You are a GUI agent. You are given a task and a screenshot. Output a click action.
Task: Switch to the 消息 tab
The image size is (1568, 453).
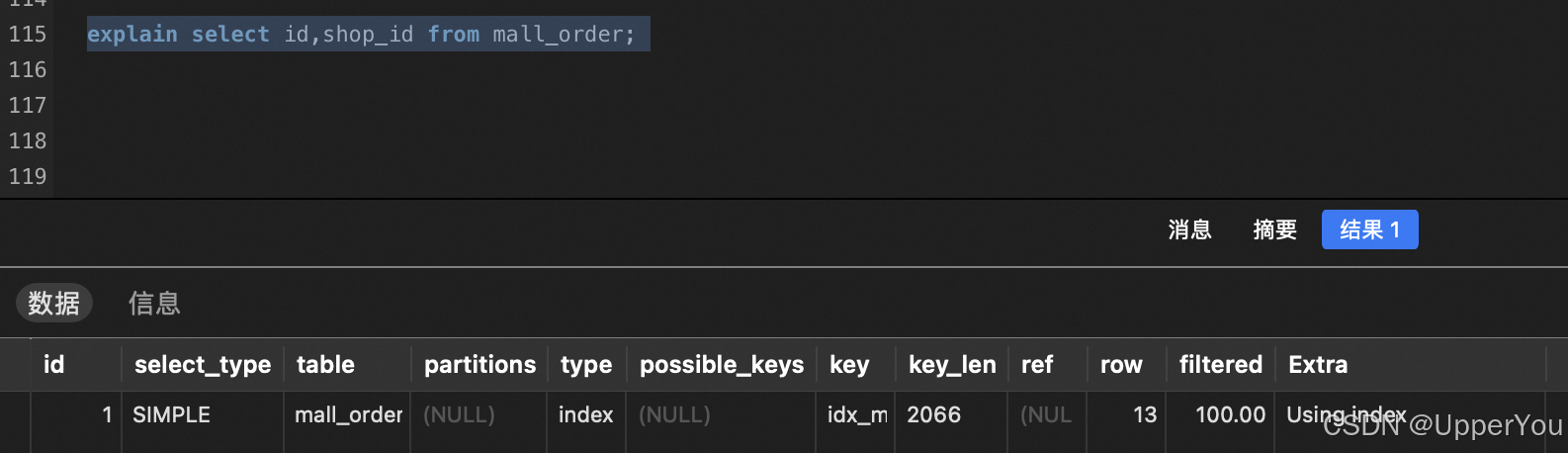click(x=1189, y=229)
